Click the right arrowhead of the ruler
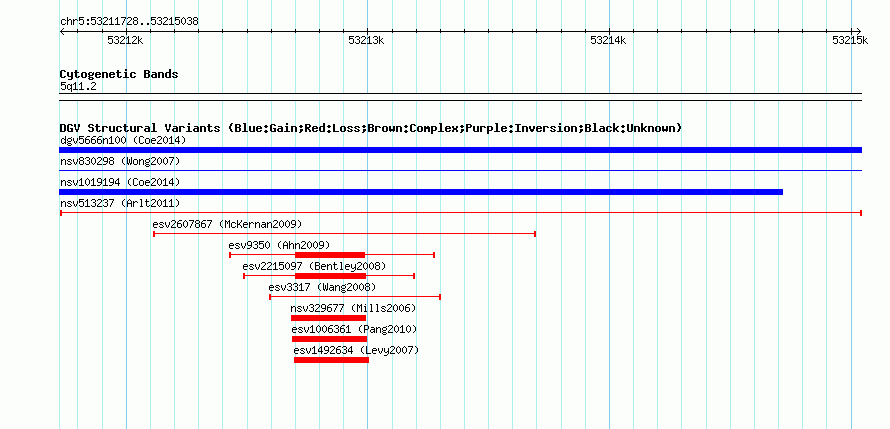 859,31
